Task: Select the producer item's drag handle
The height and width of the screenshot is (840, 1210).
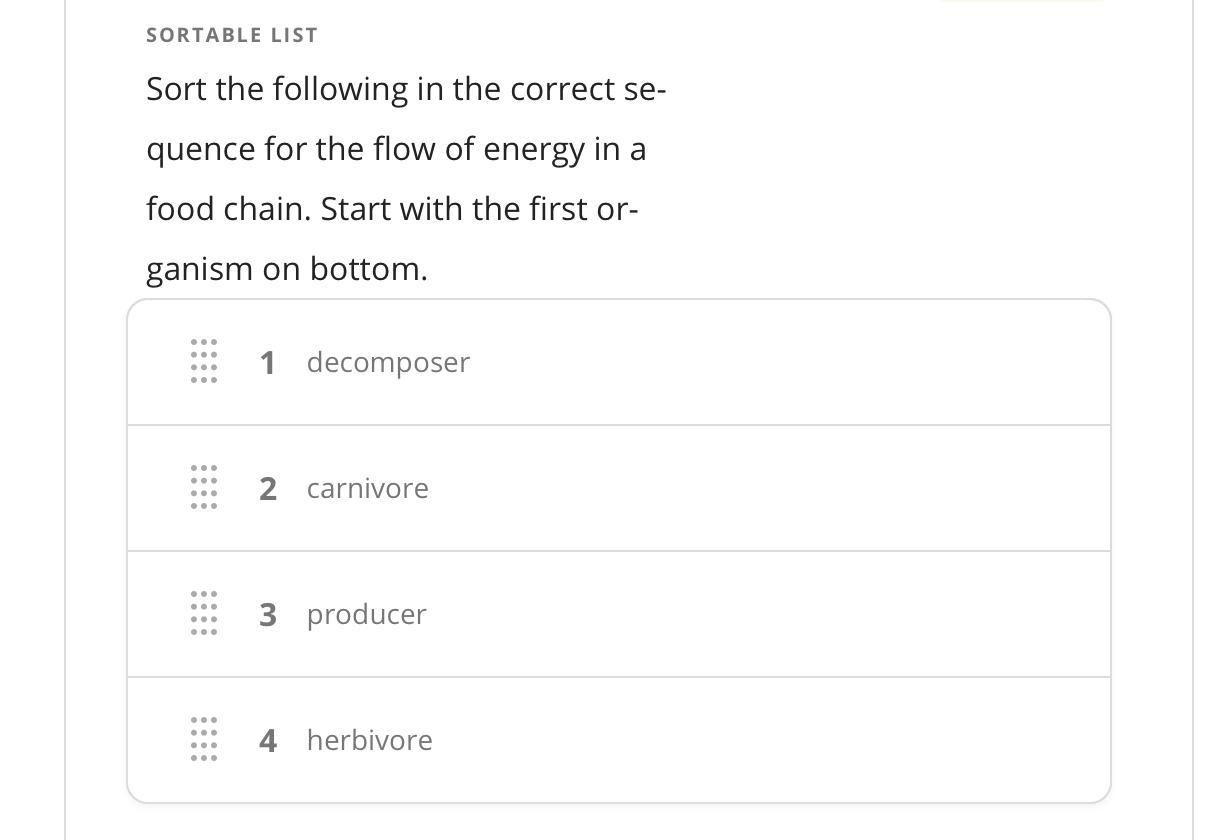Action: [x=203, y=613]
